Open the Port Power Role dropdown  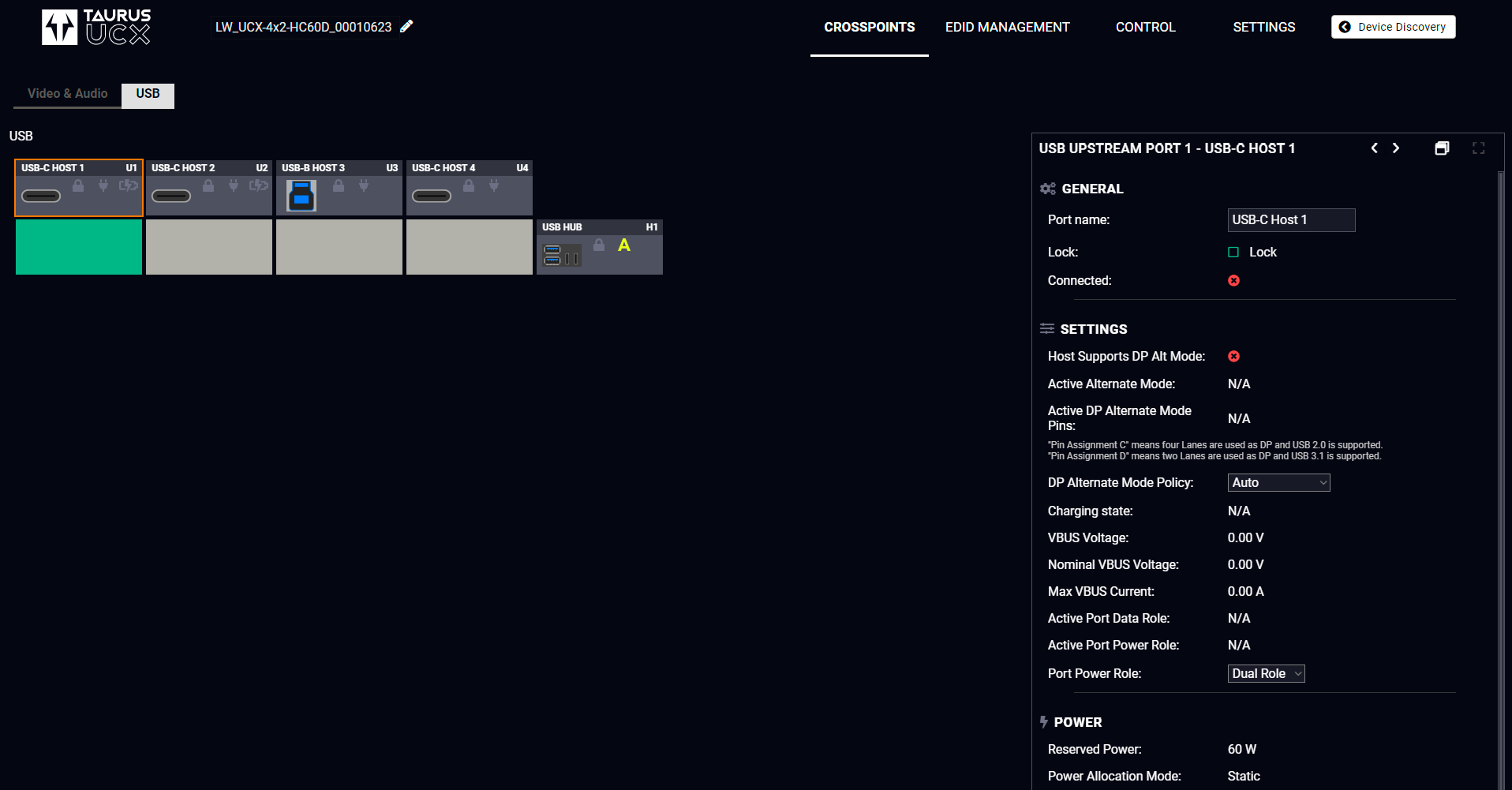(x=1266, y=673)
